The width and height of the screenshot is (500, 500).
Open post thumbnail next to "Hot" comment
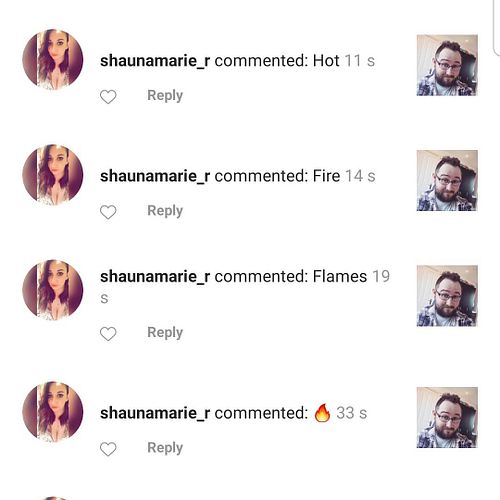tap(447, 65)
